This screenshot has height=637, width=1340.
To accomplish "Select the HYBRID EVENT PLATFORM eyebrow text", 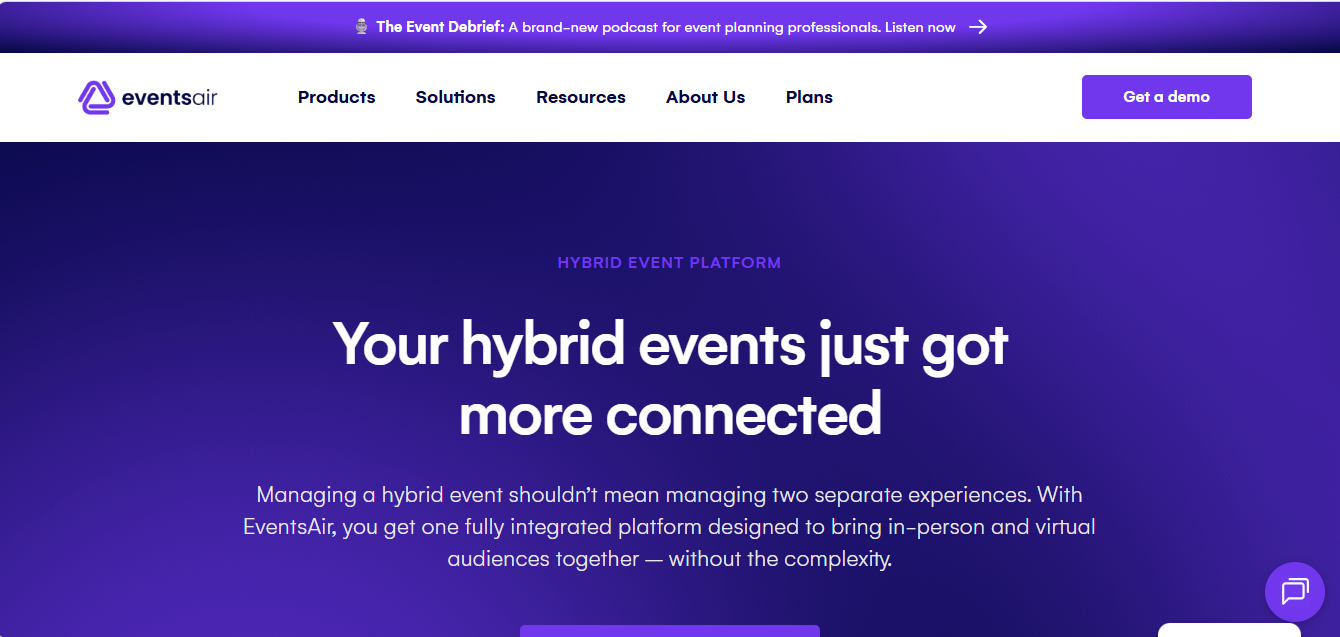I will (669, 262).
